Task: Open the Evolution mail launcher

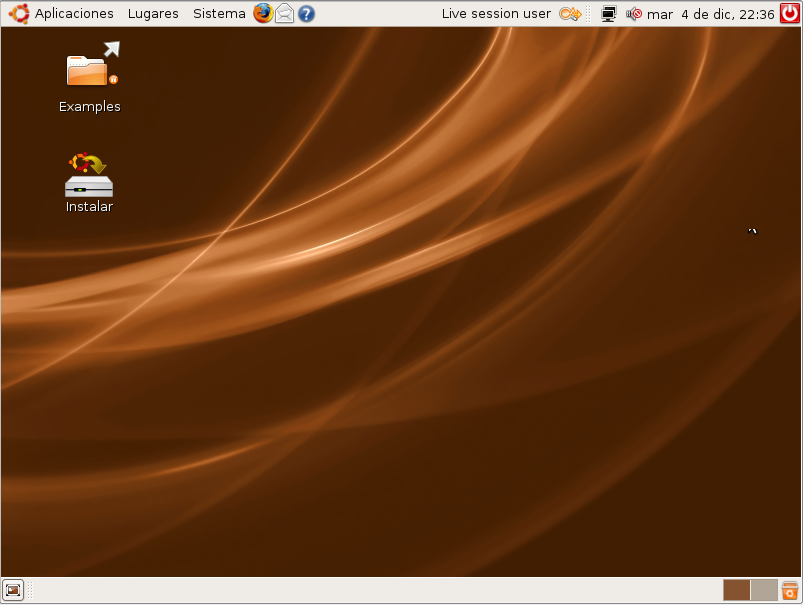Action: click(x=285, y=14)
